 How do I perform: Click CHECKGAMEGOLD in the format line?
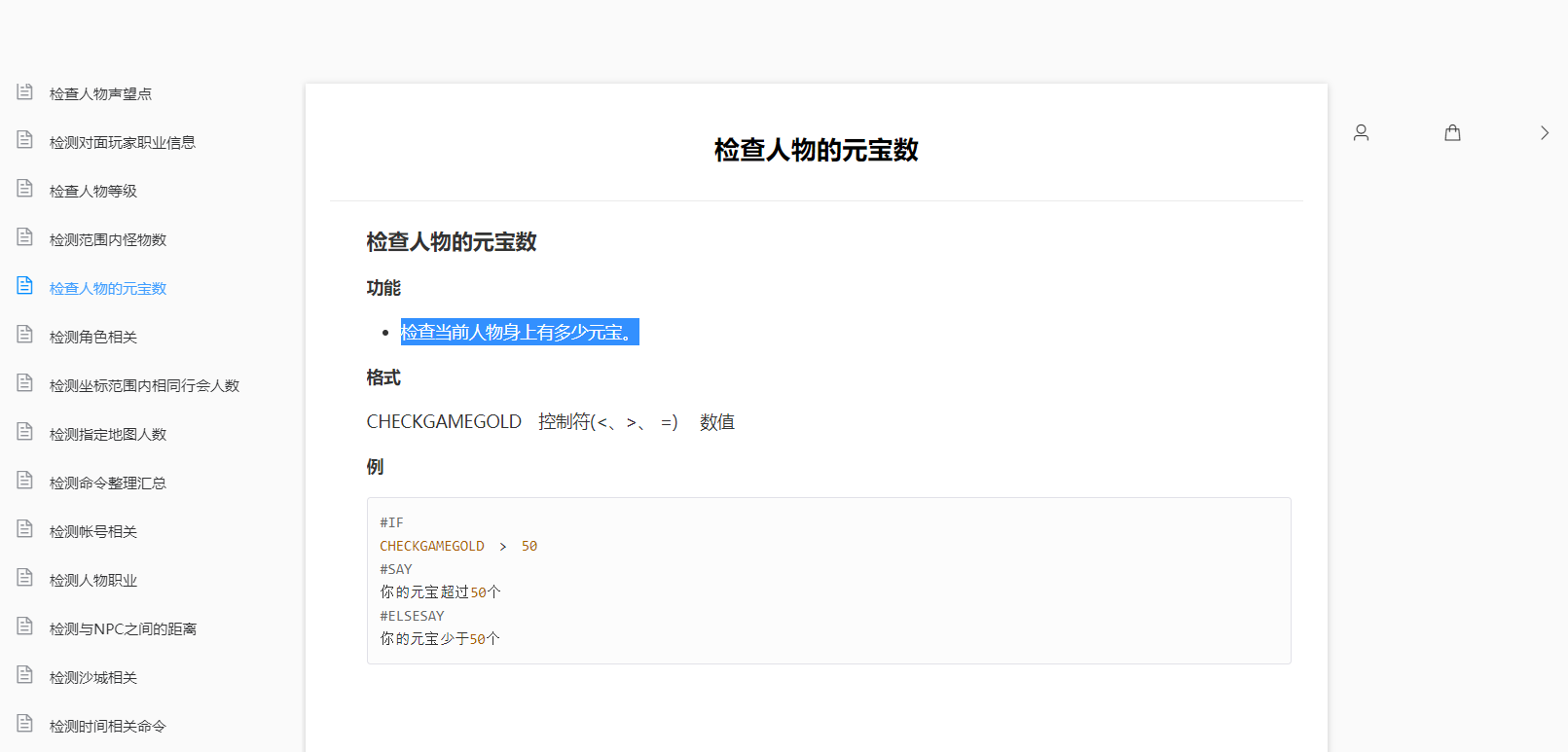[444, 422]
